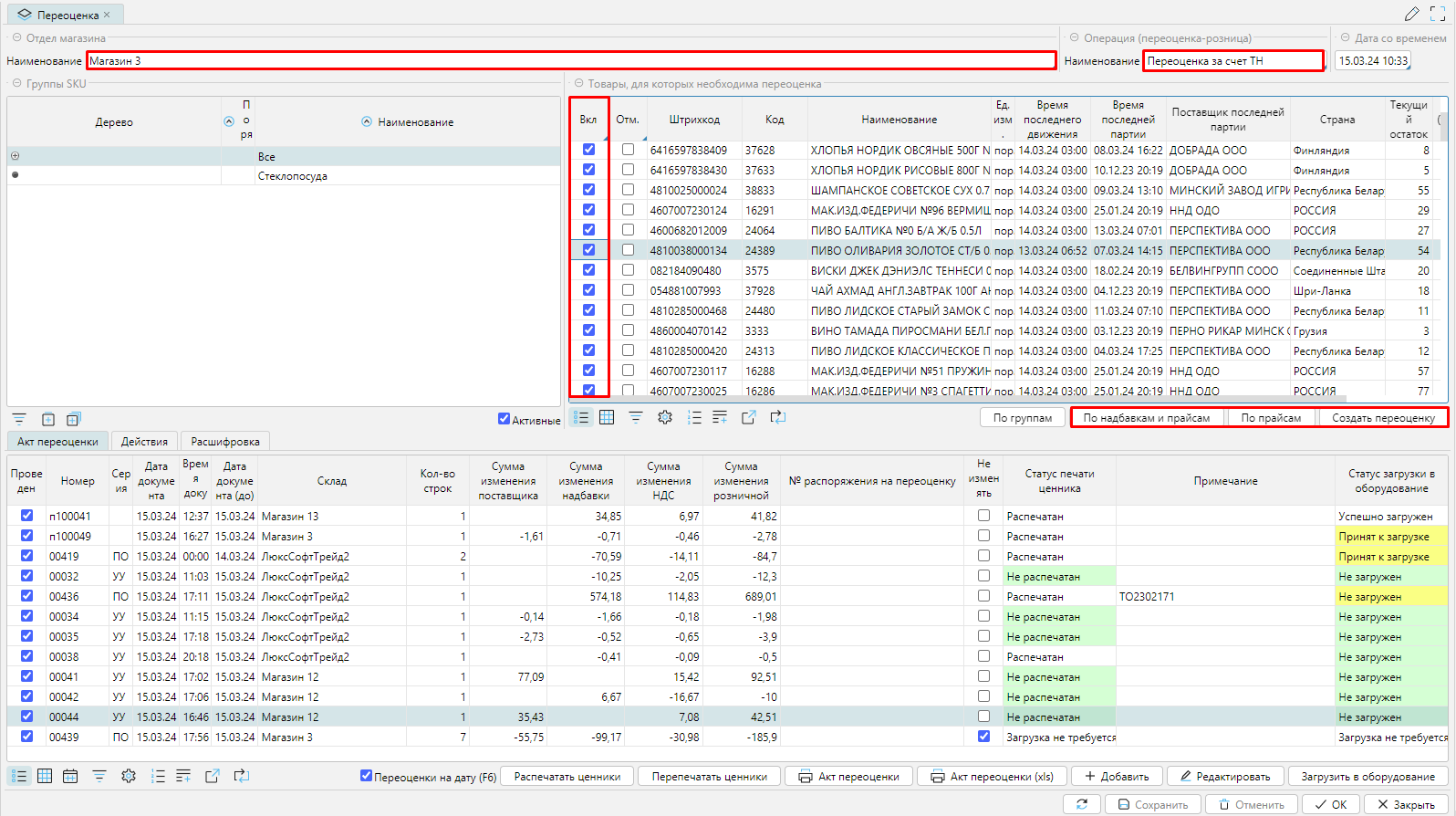Switch to the Действия tab
The image size is (1456, 816).
click(x=144, y=442)
